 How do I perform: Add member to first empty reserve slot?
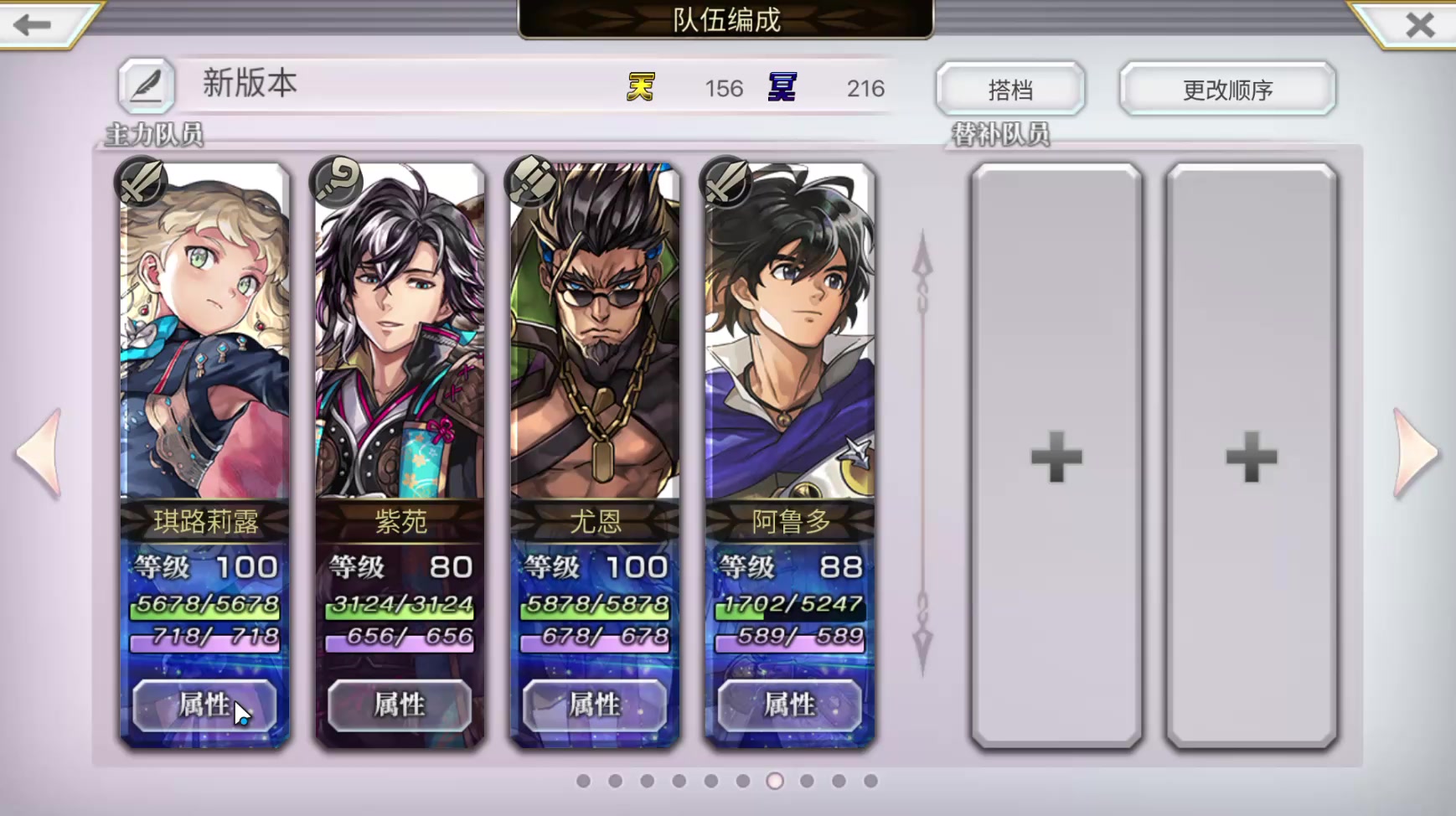[x=1056, y=456]
